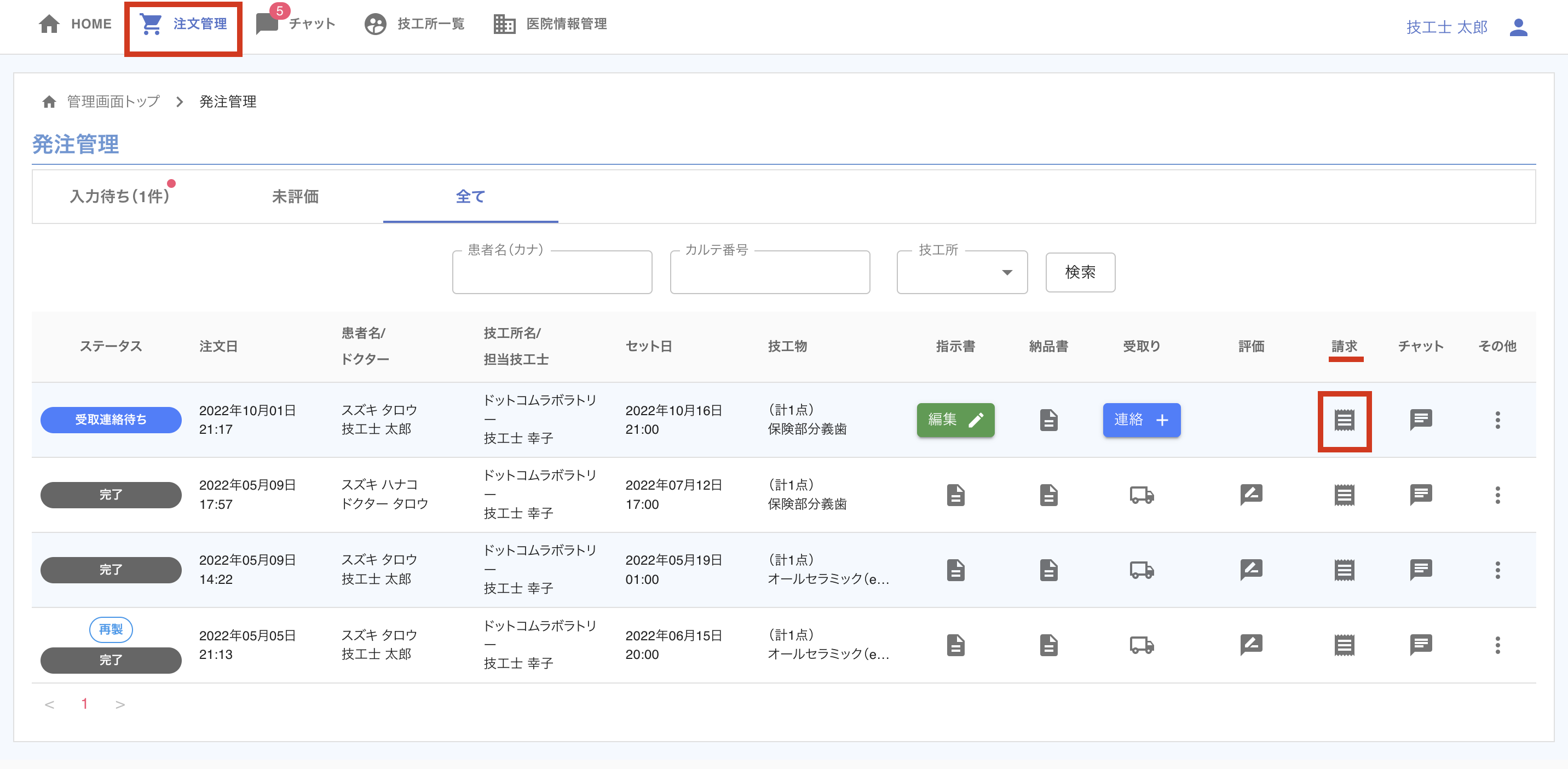Select the 入力待ち(1件) tab
This screenshot has width=1568, height=769.
point(120,197)
